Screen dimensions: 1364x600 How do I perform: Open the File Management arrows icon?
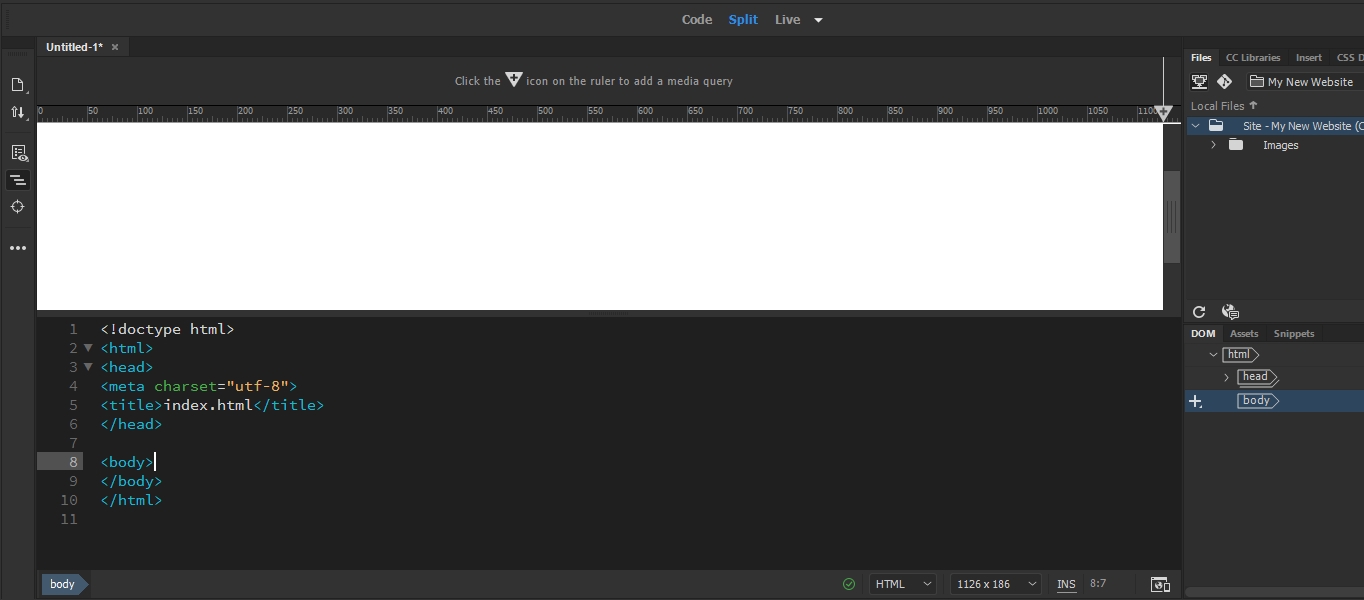click(x=18, y=112)
